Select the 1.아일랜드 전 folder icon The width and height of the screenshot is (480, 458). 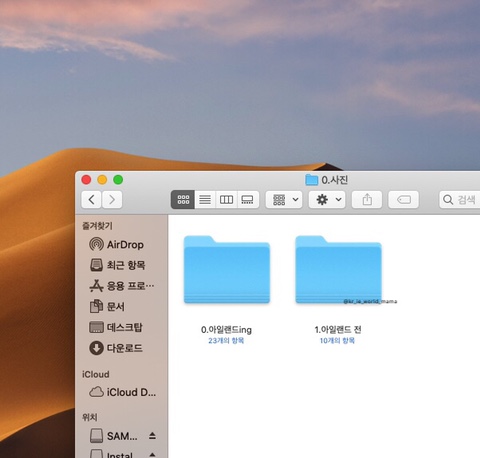[x=338, y=270]
